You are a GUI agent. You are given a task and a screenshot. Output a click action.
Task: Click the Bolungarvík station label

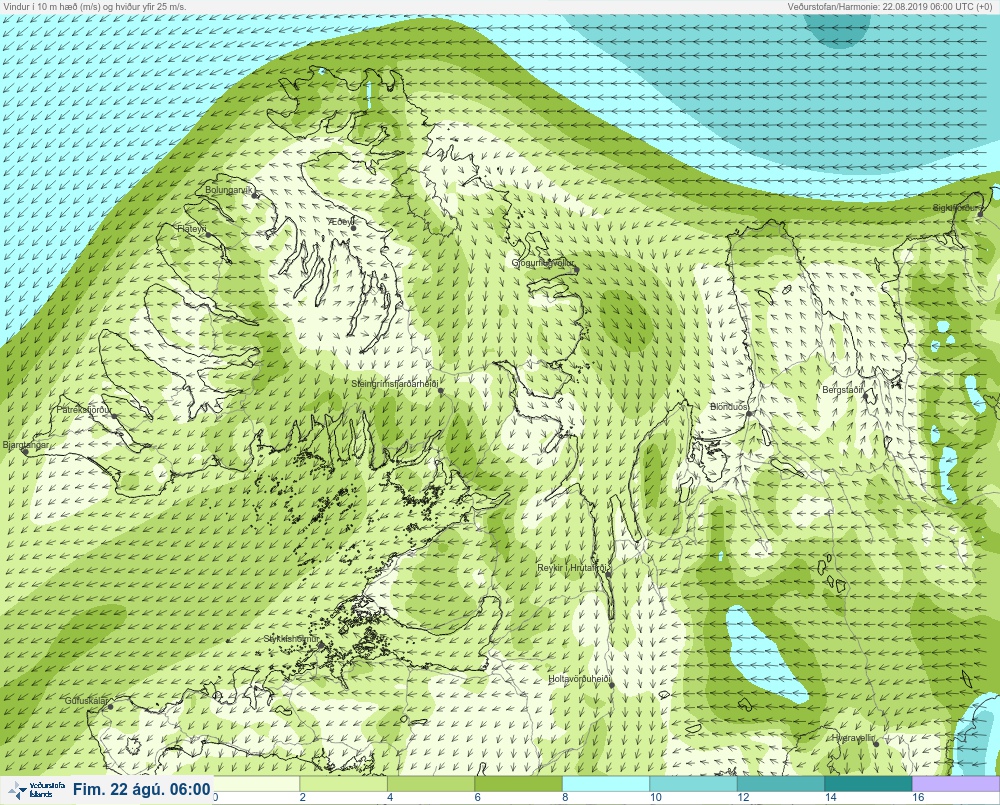point(230,190)
